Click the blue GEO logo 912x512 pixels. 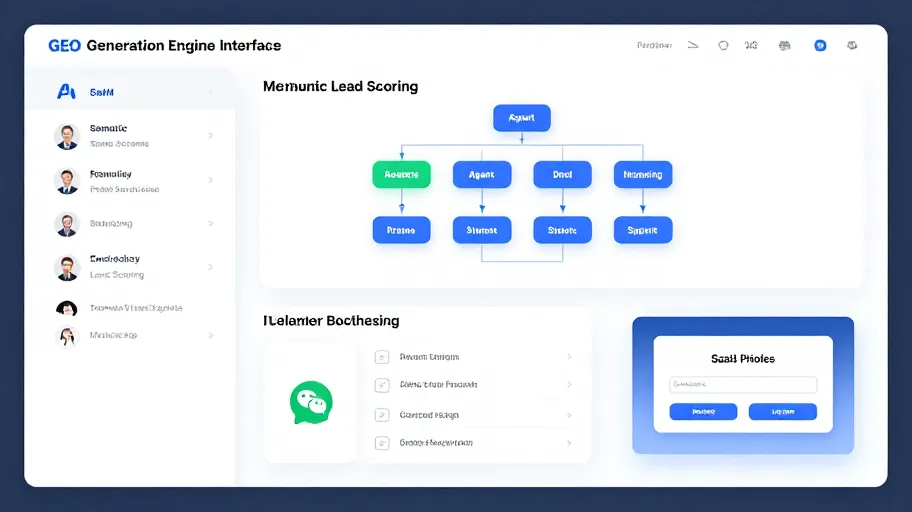(64, 45)
